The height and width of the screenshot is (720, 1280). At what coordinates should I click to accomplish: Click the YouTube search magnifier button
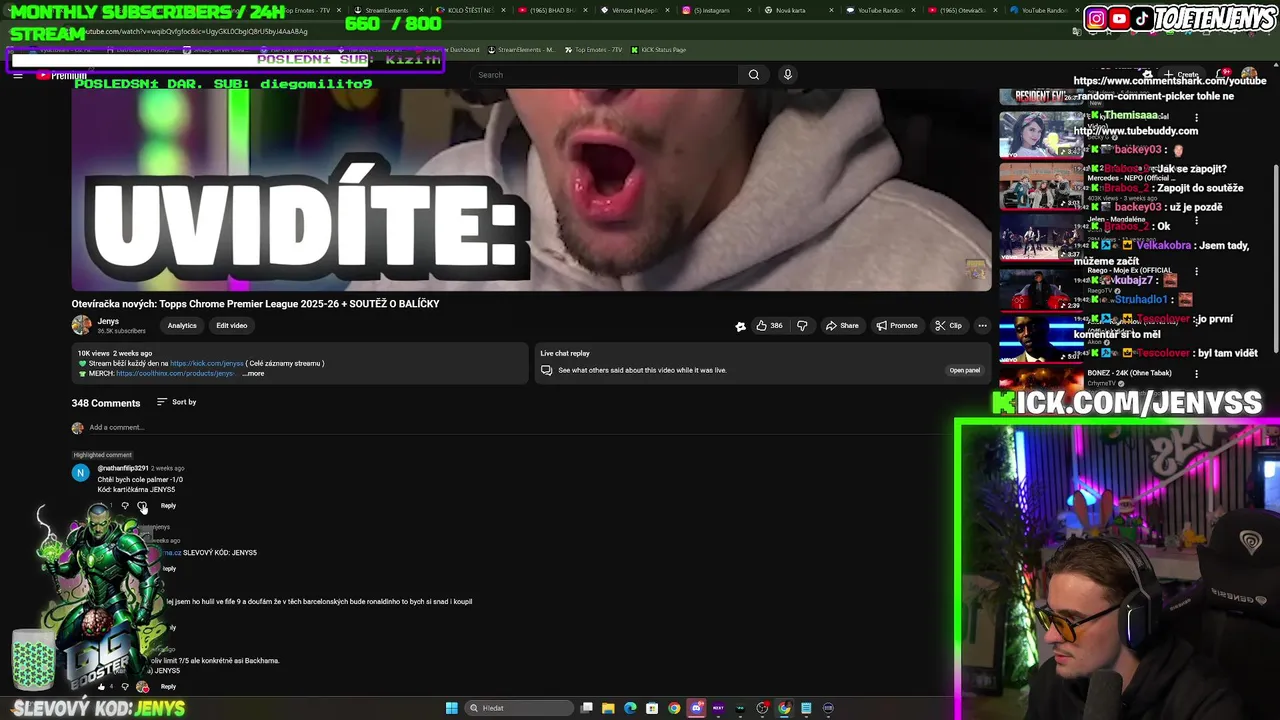754,74
